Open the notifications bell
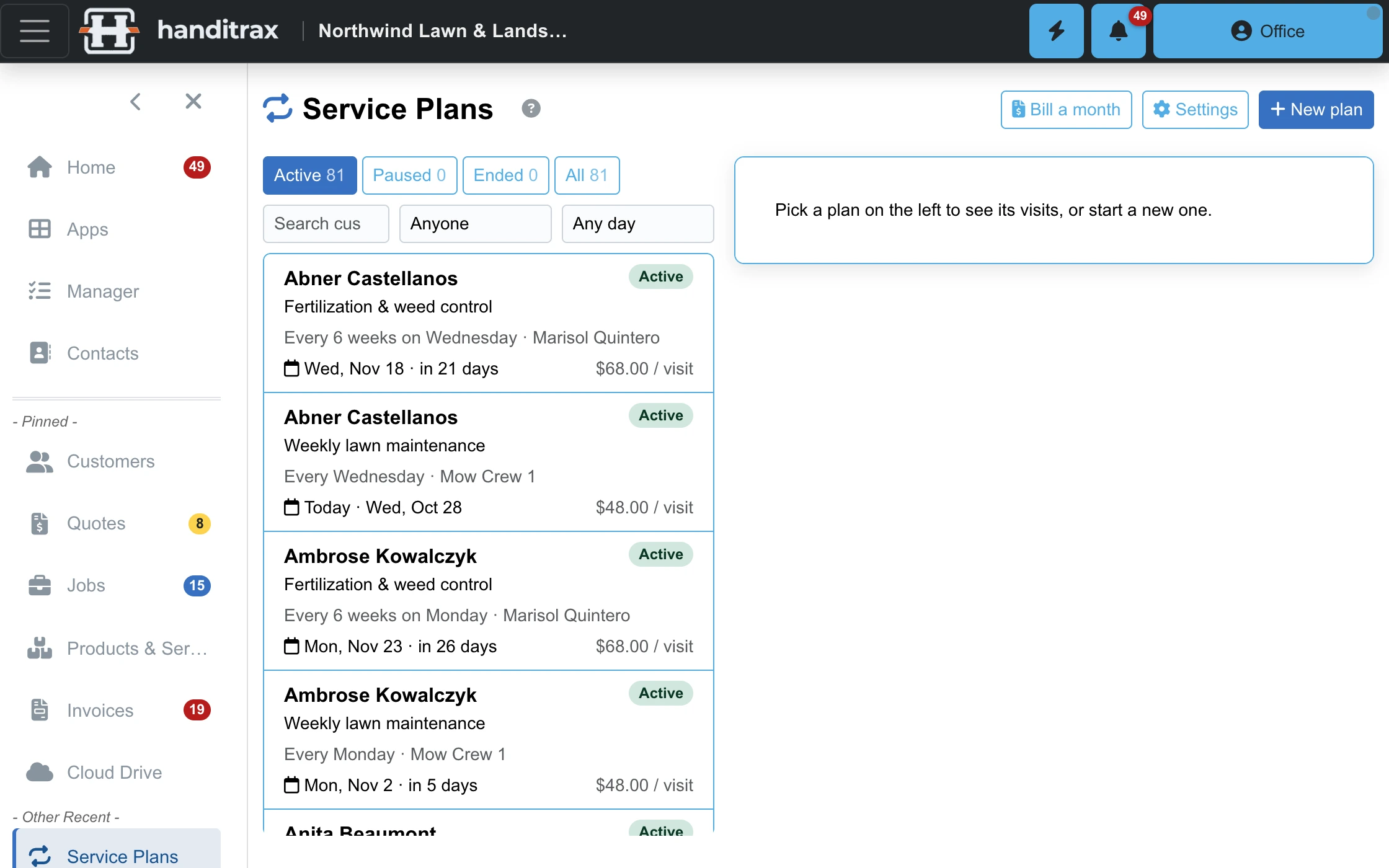This screenshot has height=868, width=1389. click(1118, 31)
